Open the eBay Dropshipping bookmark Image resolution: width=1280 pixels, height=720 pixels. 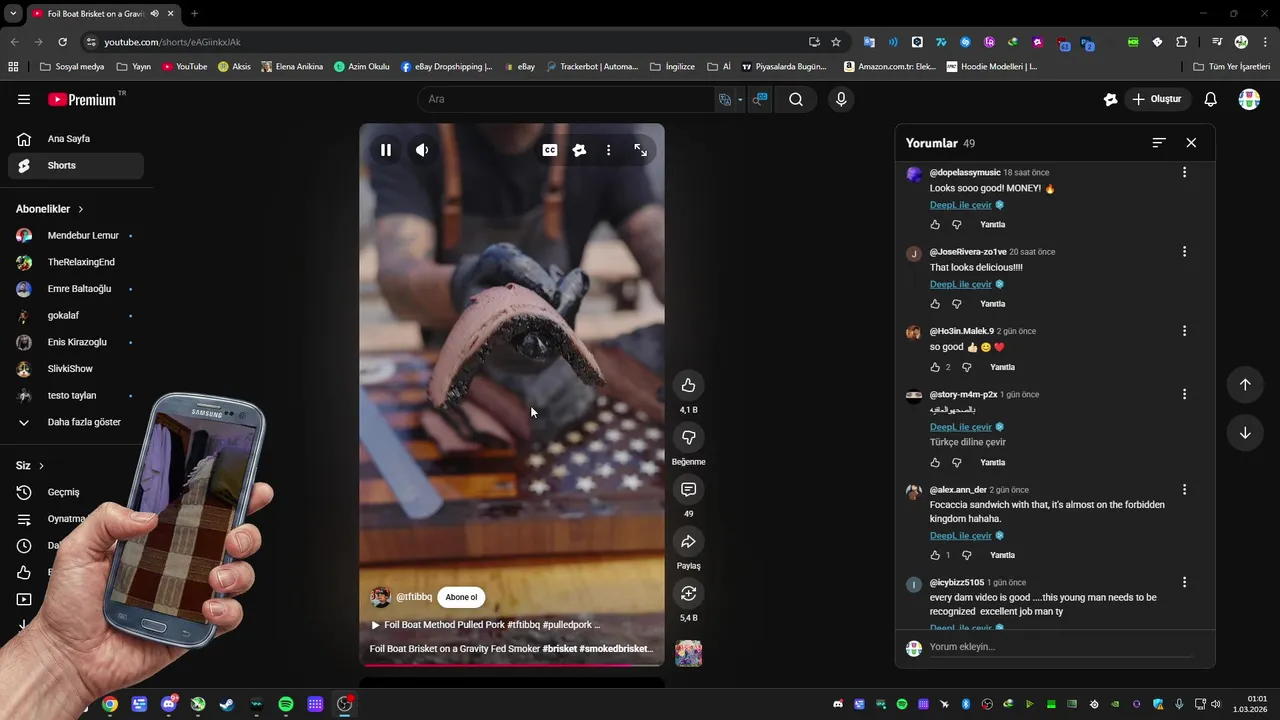pos(447,67)
